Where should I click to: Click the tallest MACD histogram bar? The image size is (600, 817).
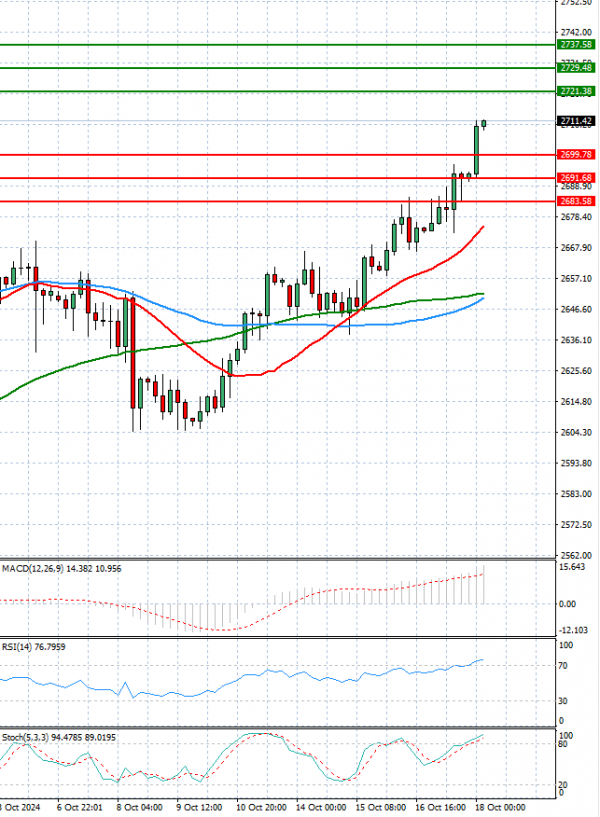[x=484, y=585]
